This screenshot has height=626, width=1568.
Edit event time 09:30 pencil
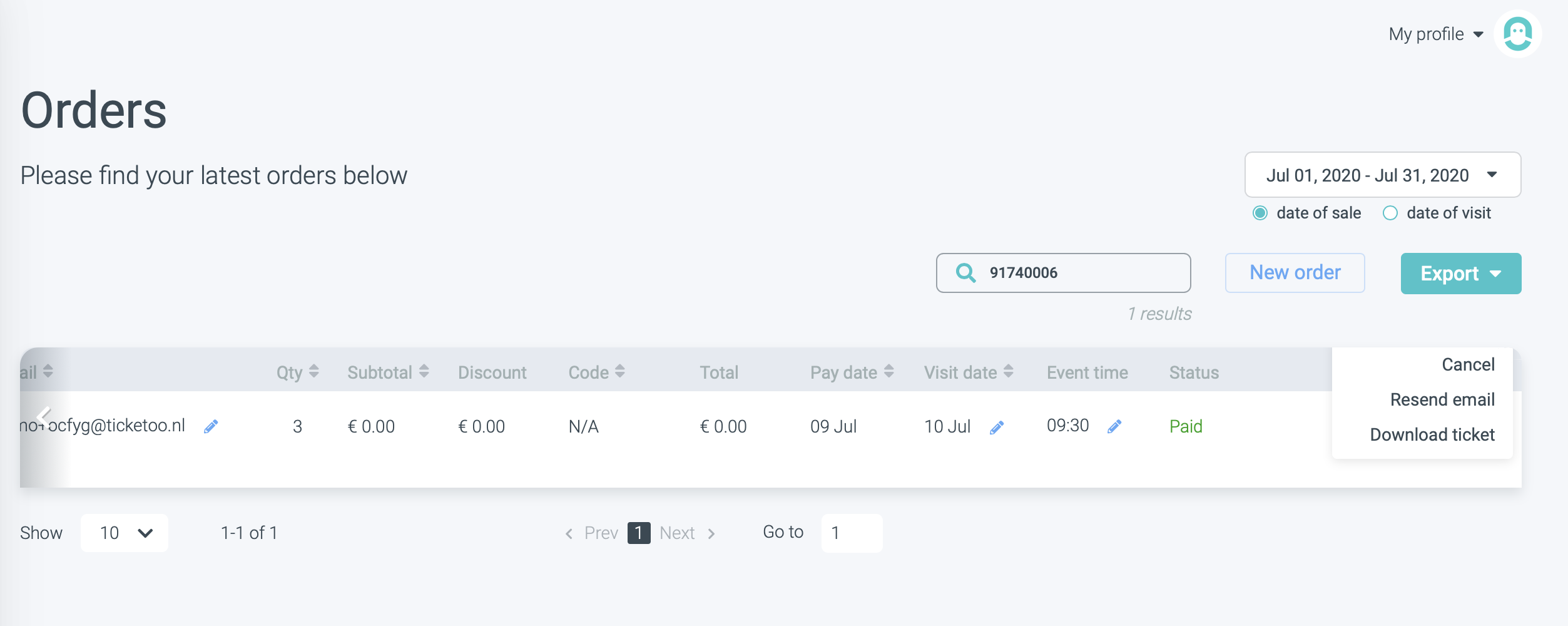coord(1114,427)
